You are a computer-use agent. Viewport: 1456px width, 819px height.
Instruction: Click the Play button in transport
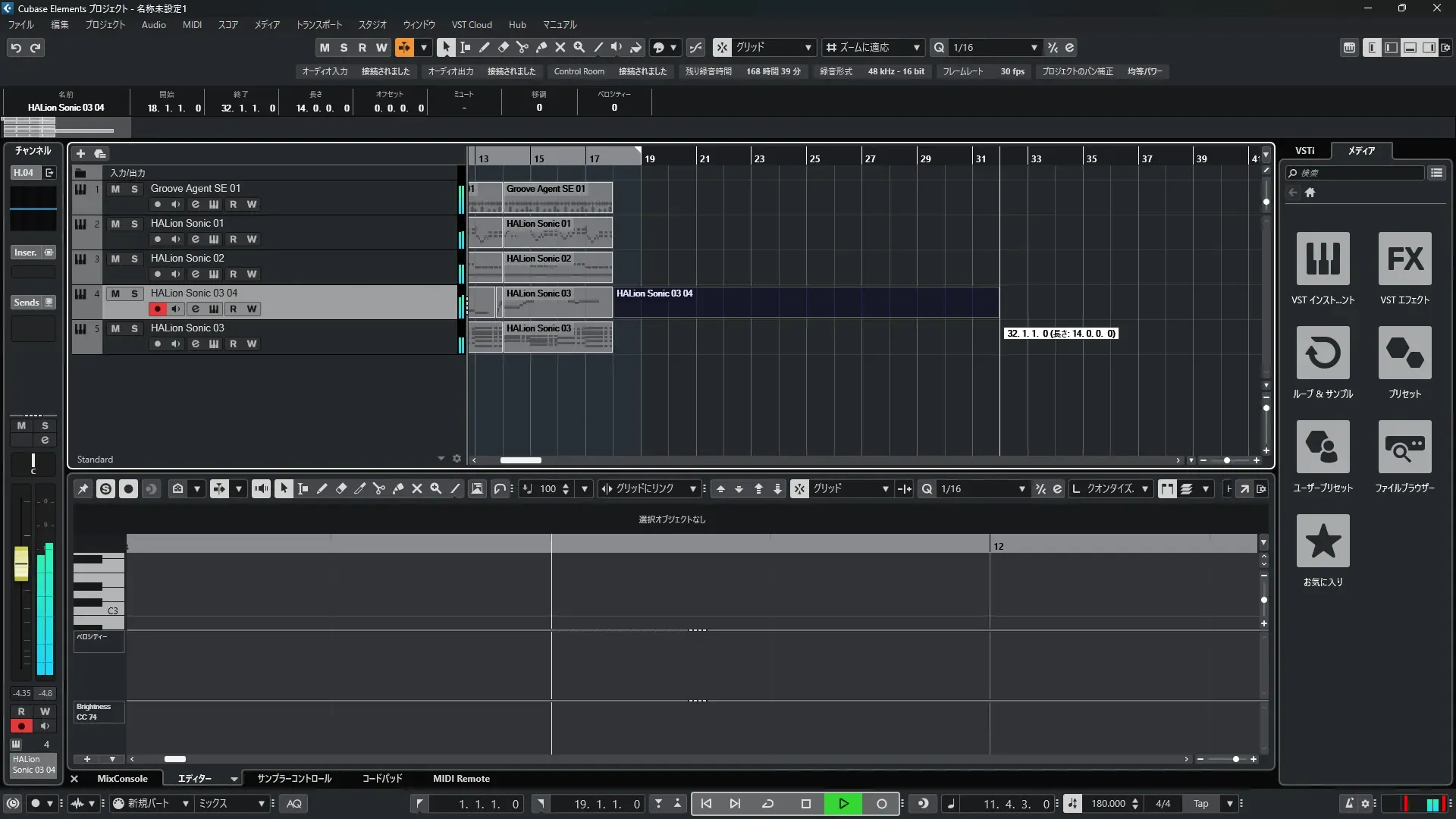coord(843,804)
